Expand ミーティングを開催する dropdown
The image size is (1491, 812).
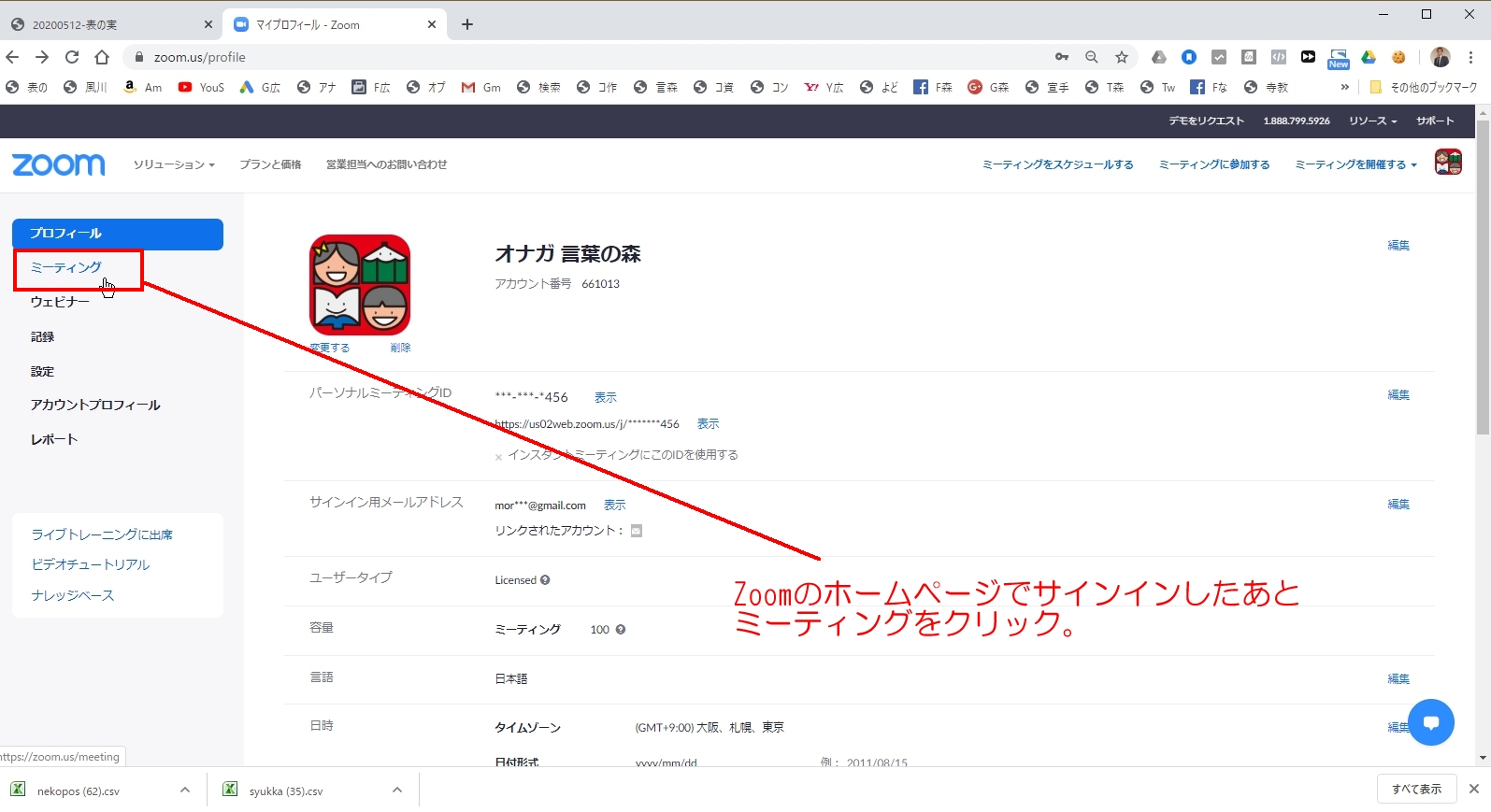[x=1355, y=164]
